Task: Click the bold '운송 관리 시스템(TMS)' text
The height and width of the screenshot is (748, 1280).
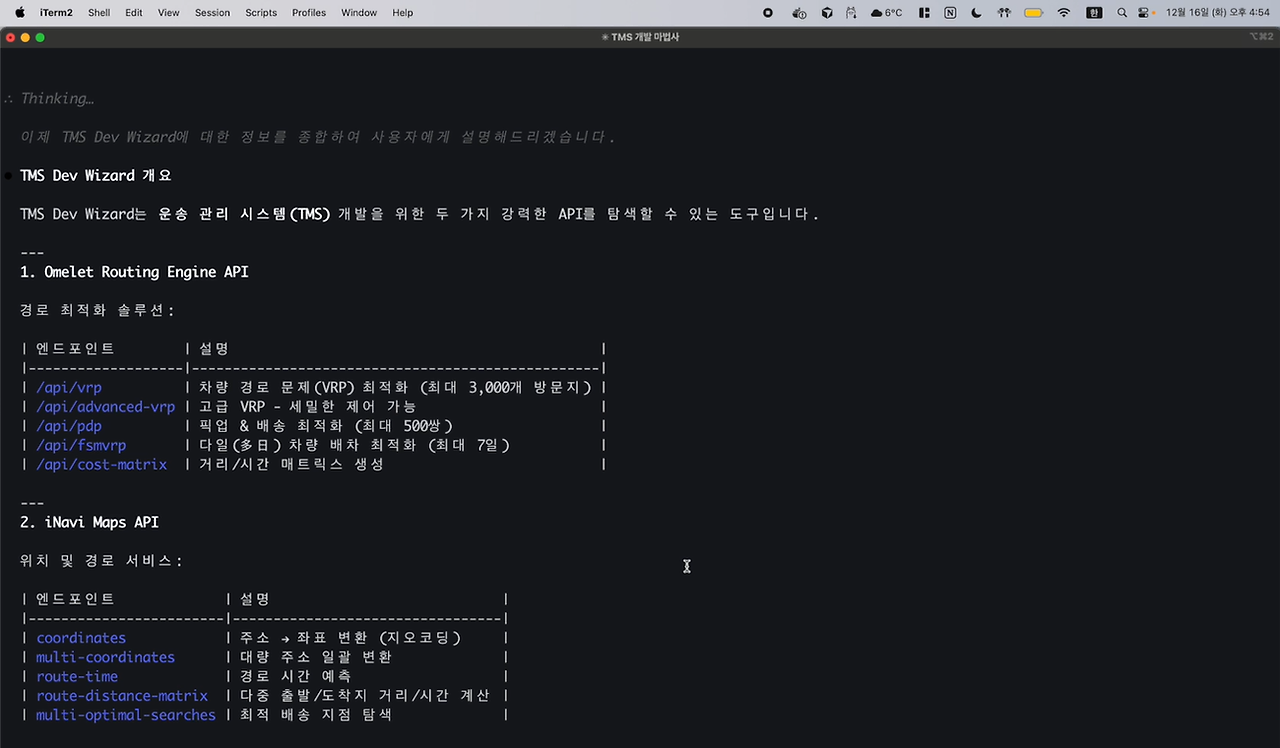Action: pos(245,214)
